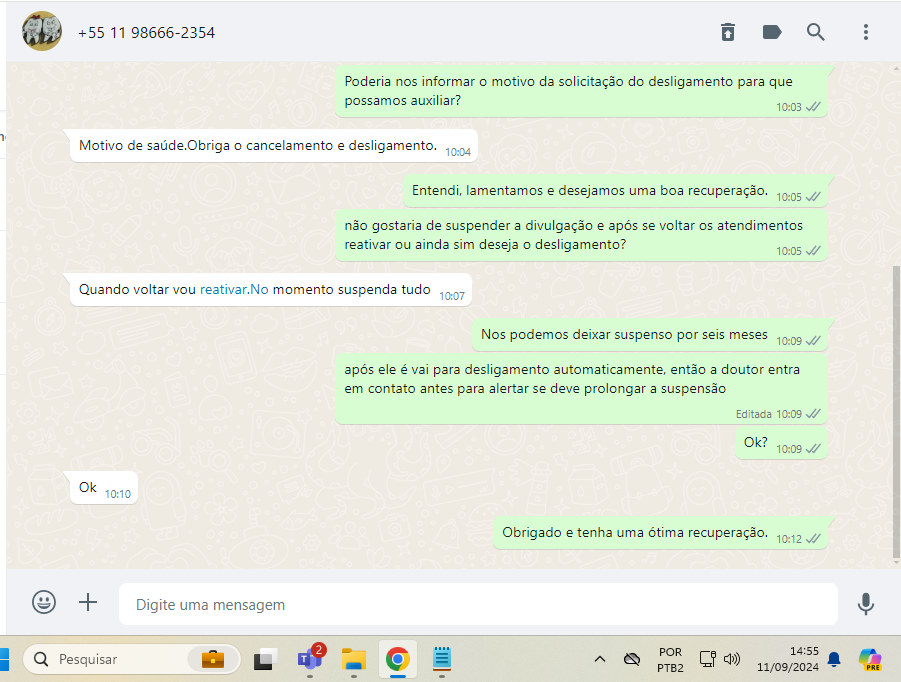Image resolution: width=901 pixels, height=682 pixels.
Task: Open Microsoft Teams from the taskbar
Action: [310, 659]
